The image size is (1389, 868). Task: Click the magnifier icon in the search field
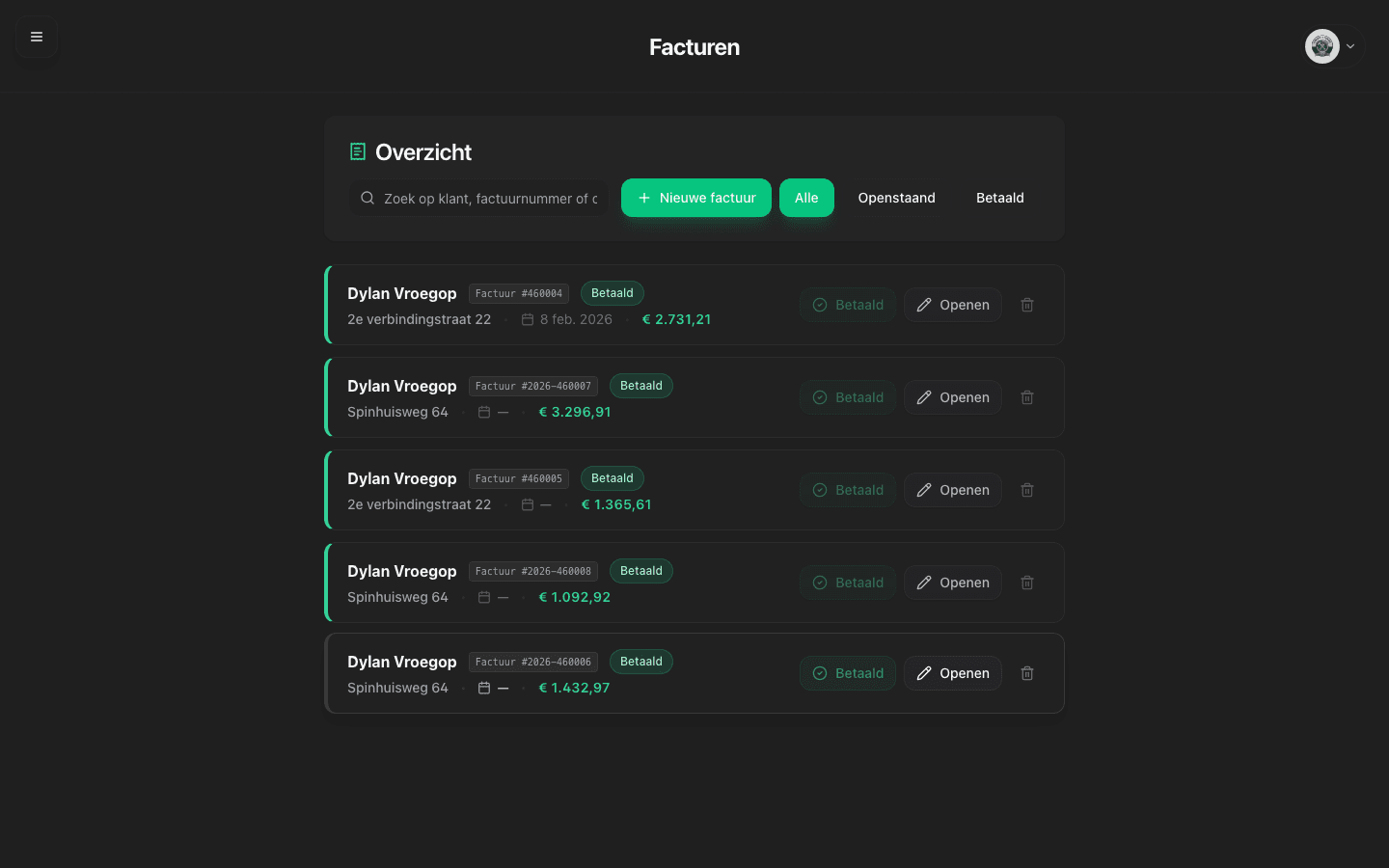pyautogui.click(x=368, y=198)
